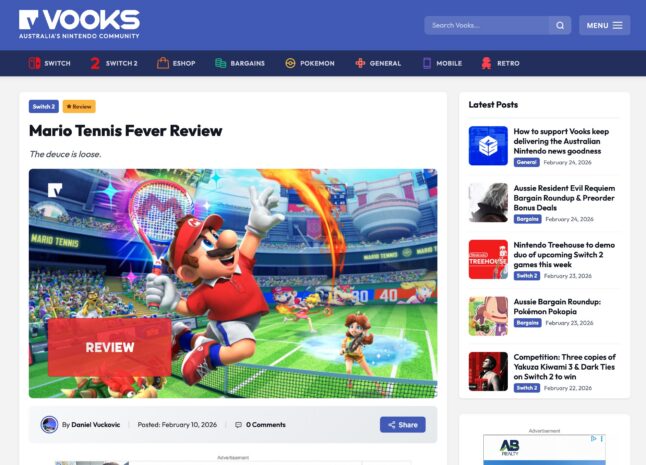Click the Vooks logo in header
The image size is (646, 465).
pos(79,24)
